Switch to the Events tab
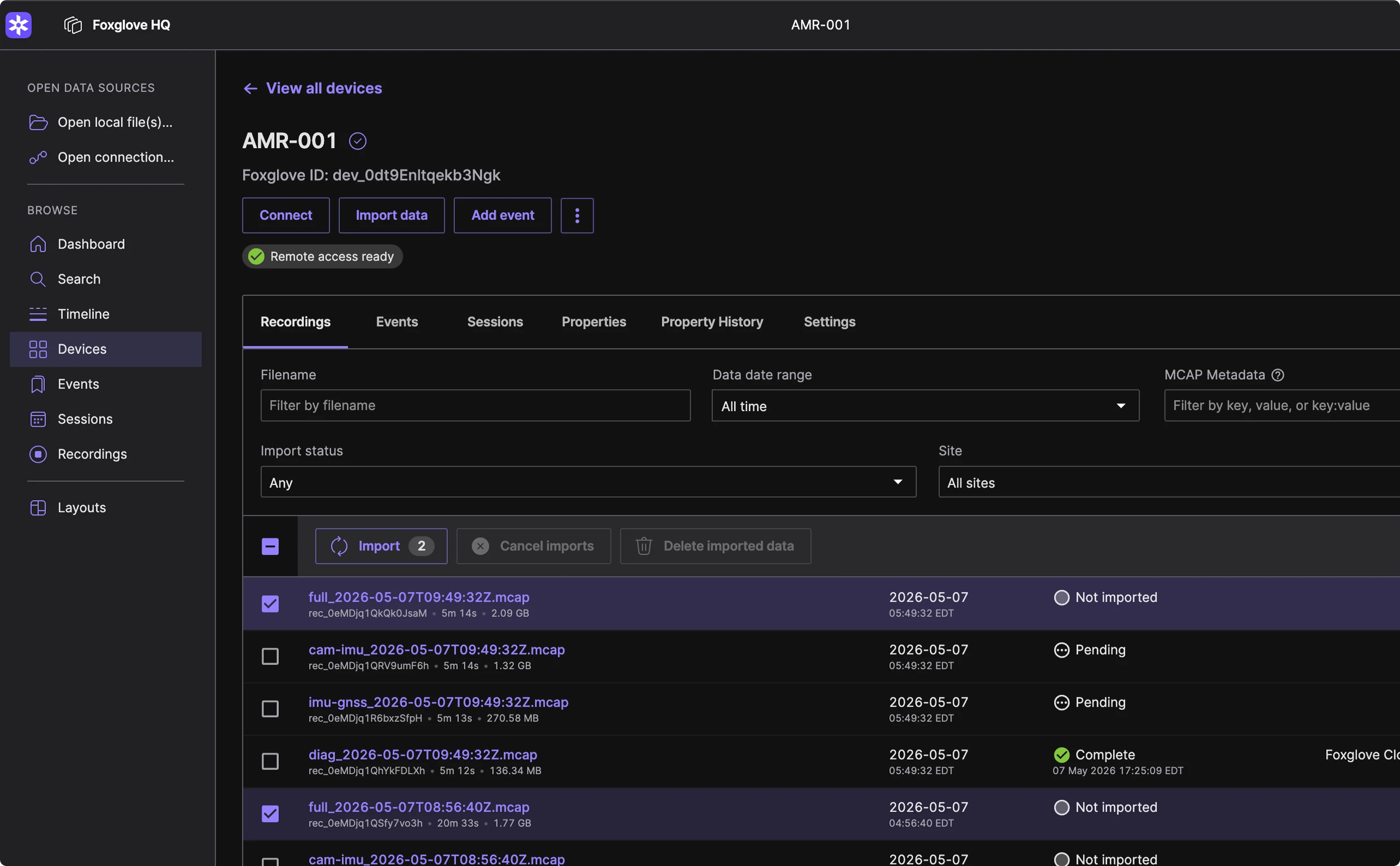1400x866 pixels. coord(397,321)
